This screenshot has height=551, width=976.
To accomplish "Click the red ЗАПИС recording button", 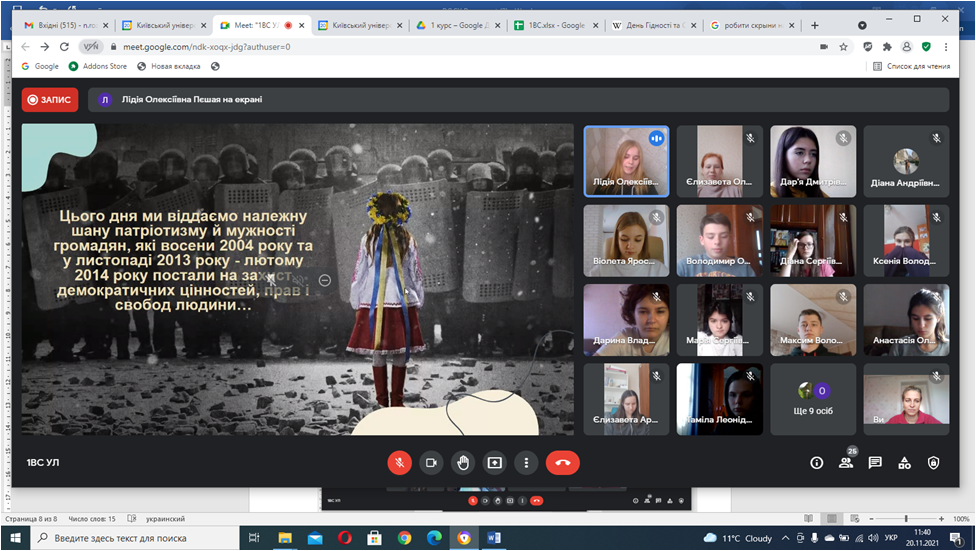I will 50,99.
